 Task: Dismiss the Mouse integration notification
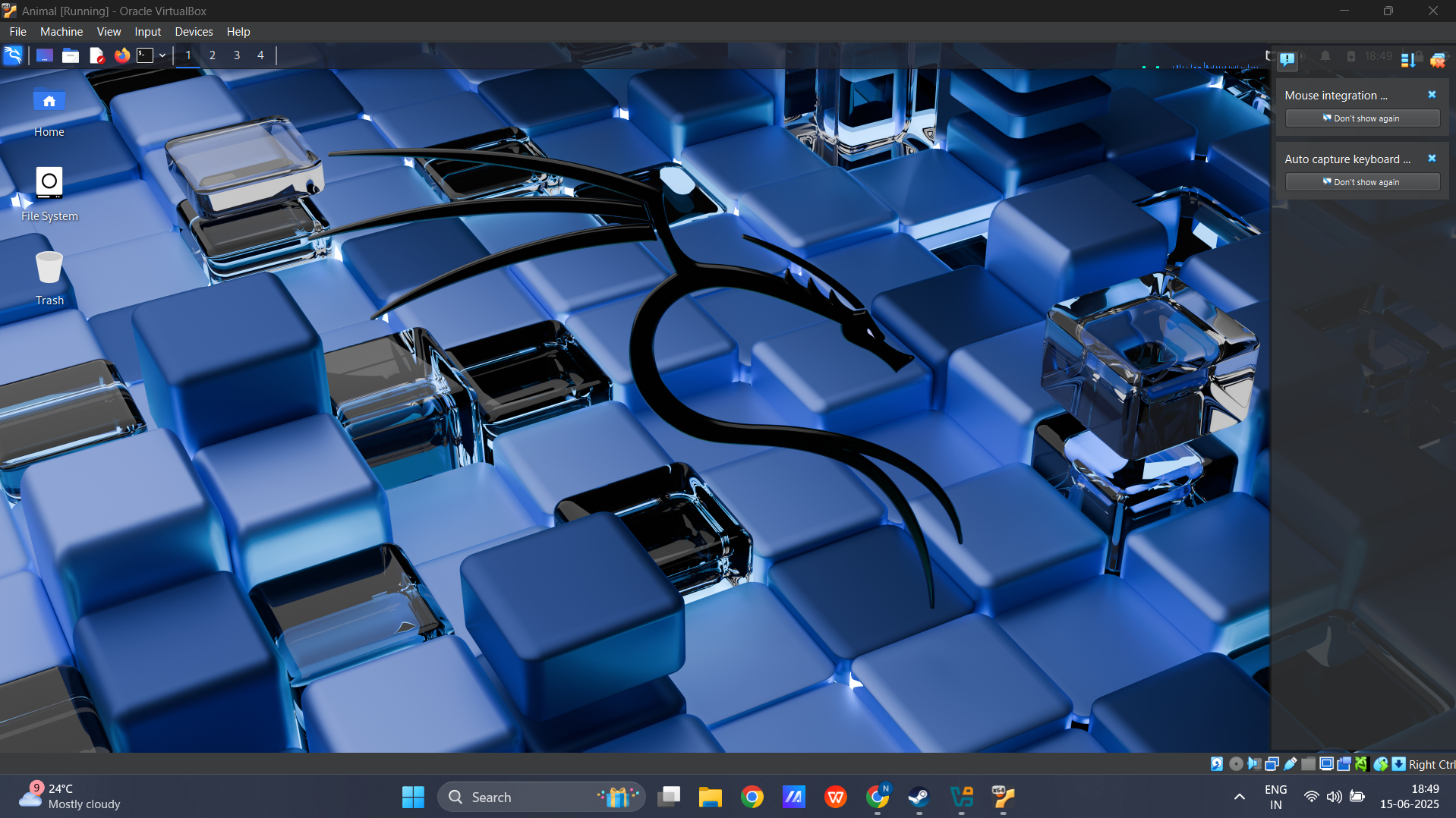pos(1432,95)
